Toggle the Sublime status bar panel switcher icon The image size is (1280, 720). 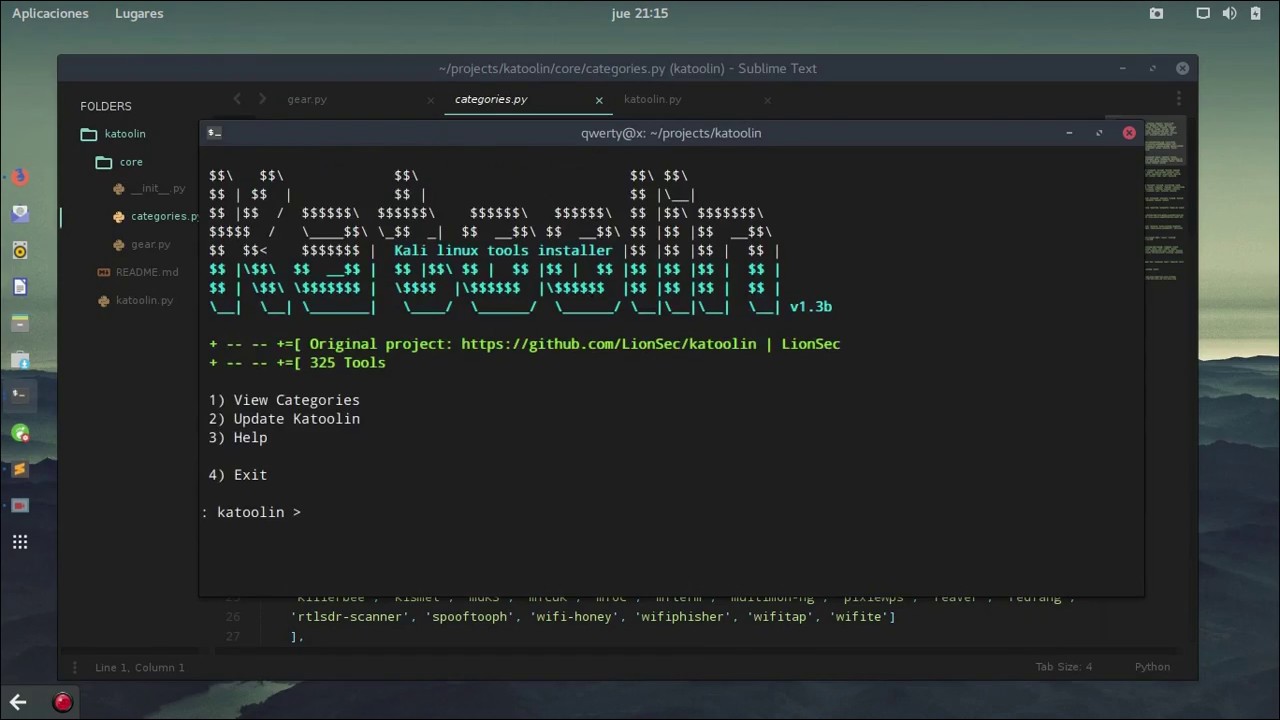74,667
